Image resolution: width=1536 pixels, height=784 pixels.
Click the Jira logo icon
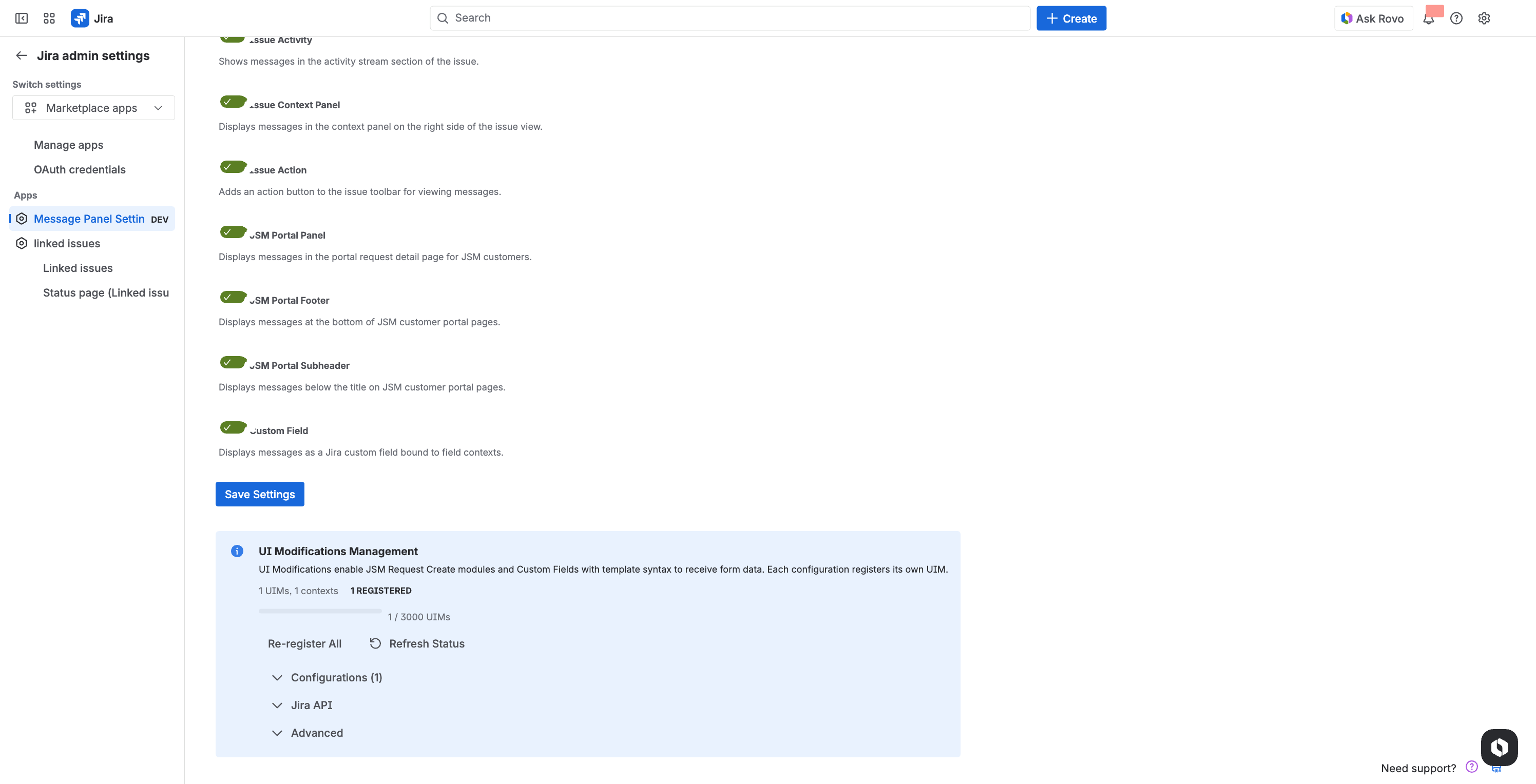click(79, 18)
